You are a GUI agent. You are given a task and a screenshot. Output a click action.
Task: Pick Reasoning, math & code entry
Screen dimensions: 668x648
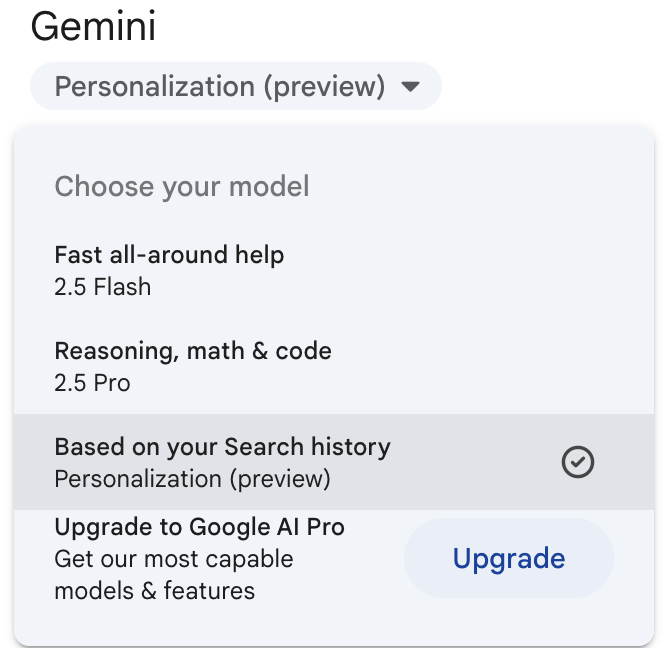(193, 351)
